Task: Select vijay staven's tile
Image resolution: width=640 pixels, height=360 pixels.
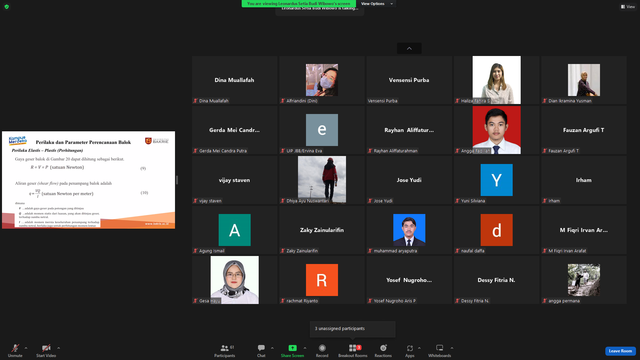Action: [235, 180]
